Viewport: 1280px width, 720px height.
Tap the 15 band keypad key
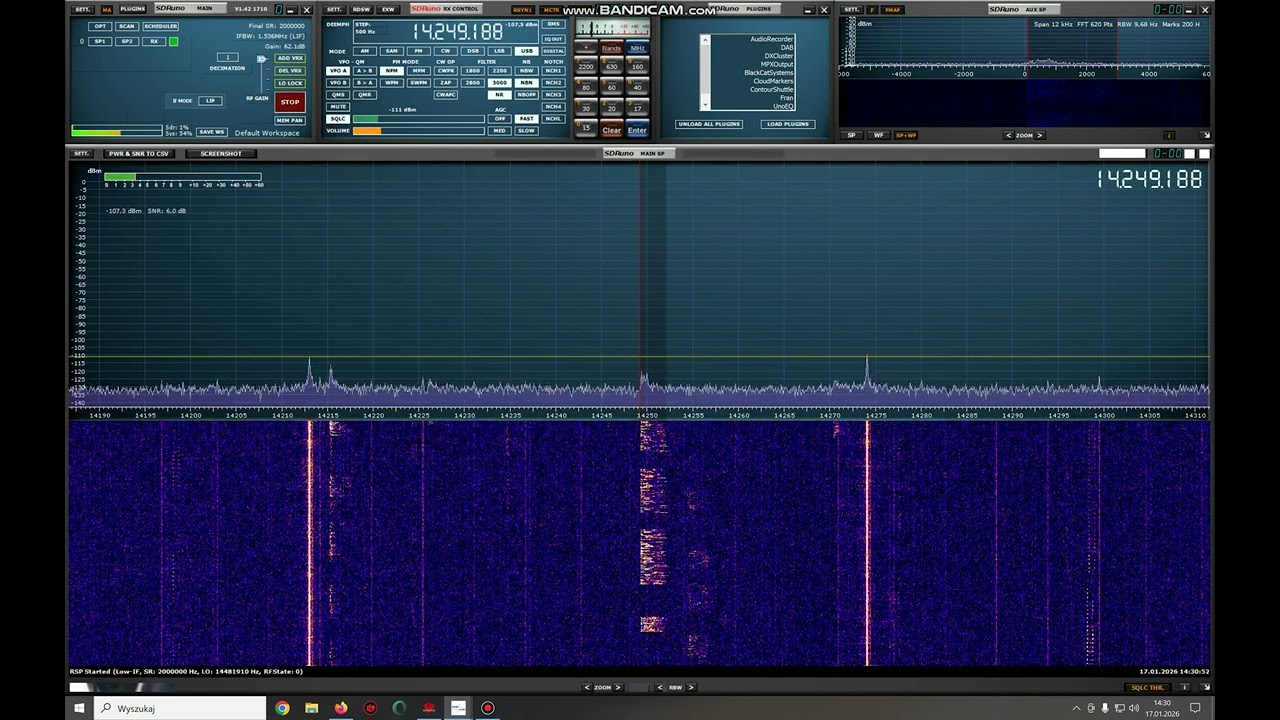586,129
